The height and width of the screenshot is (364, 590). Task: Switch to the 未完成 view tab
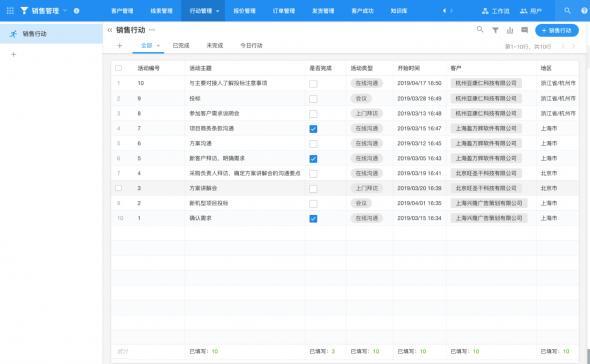click(215, 46)
